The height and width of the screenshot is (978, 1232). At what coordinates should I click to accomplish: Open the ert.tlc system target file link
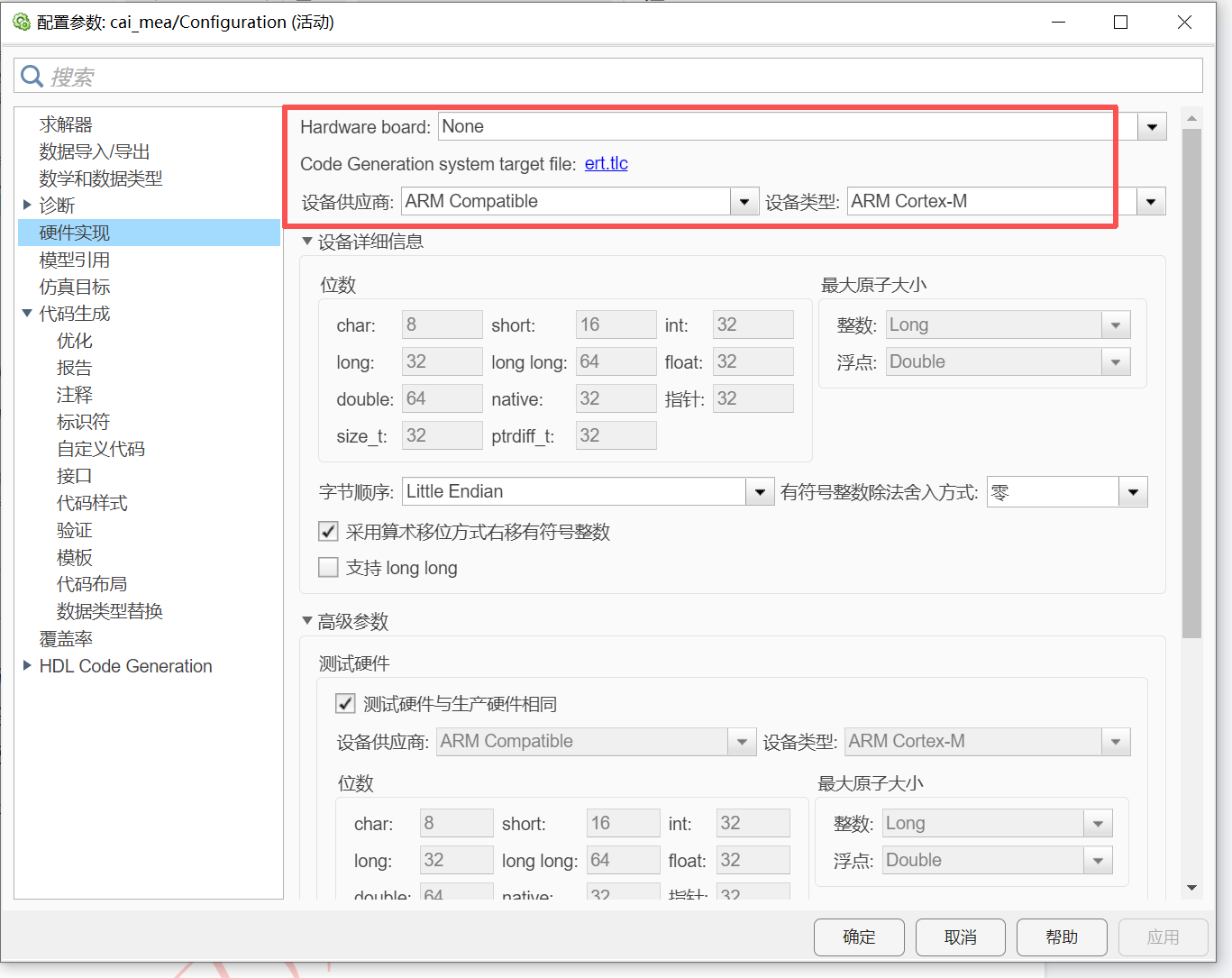click(x=607, y=163)
